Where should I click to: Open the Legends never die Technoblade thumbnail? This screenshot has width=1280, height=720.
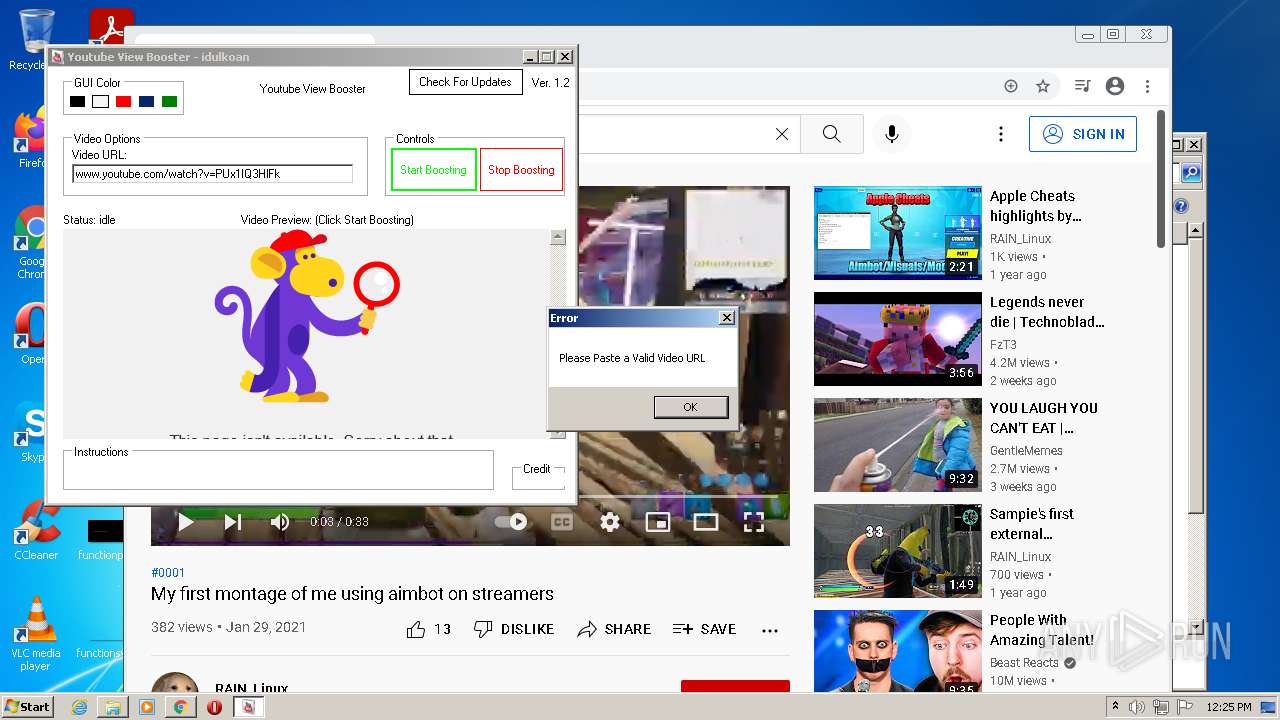[x=898, y=339]
